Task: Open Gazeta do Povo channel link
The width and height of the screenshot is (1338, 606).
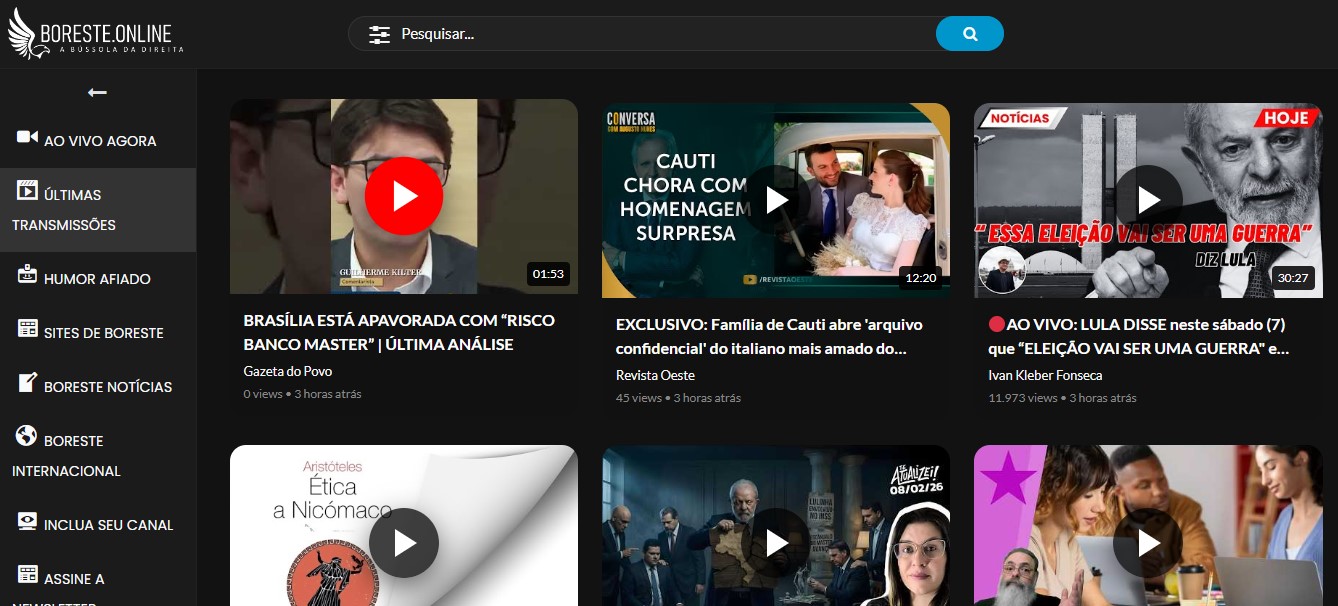Action: [x=288, y=371]
